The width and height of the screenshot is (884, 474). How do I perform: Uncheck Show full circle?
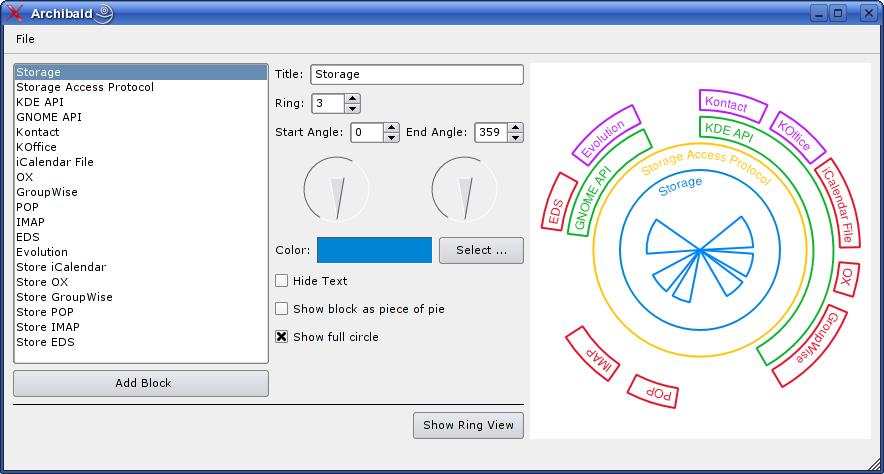[282, 337]
